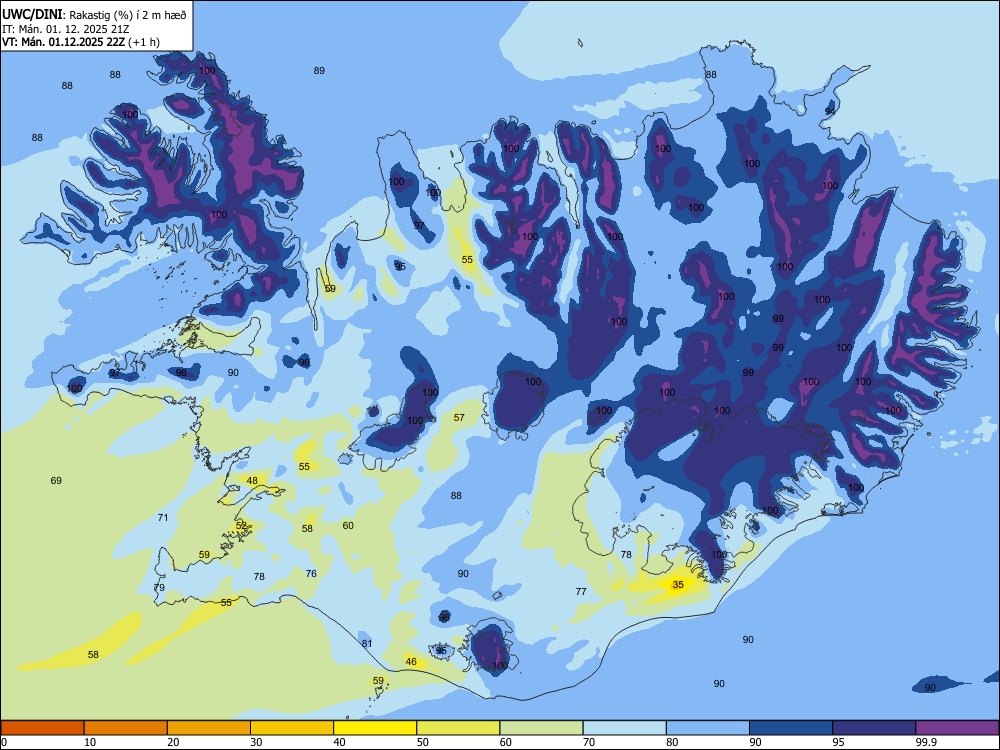Click the 69 humidity value over the sea

click(56, 480)
